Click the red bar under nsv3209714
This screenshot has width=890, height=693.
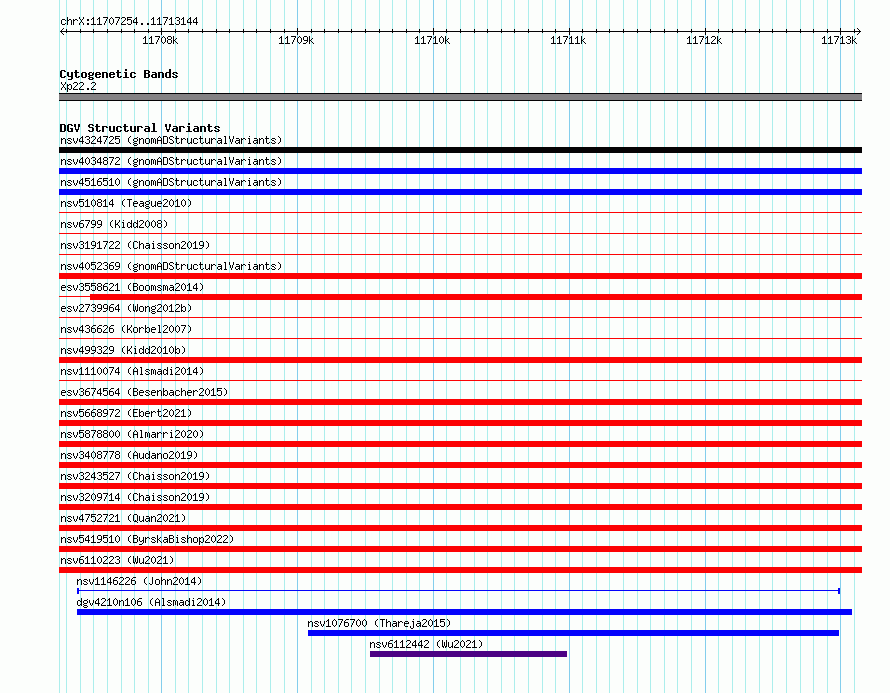pyautogui.click(x=460, y=507)
